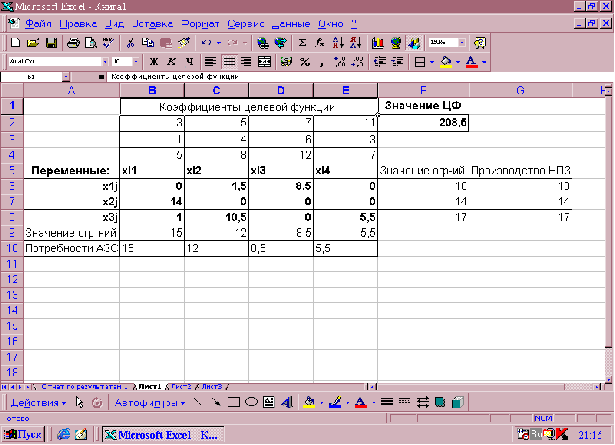Select column B header
The image size is (615, 445).
coord(152,90)
